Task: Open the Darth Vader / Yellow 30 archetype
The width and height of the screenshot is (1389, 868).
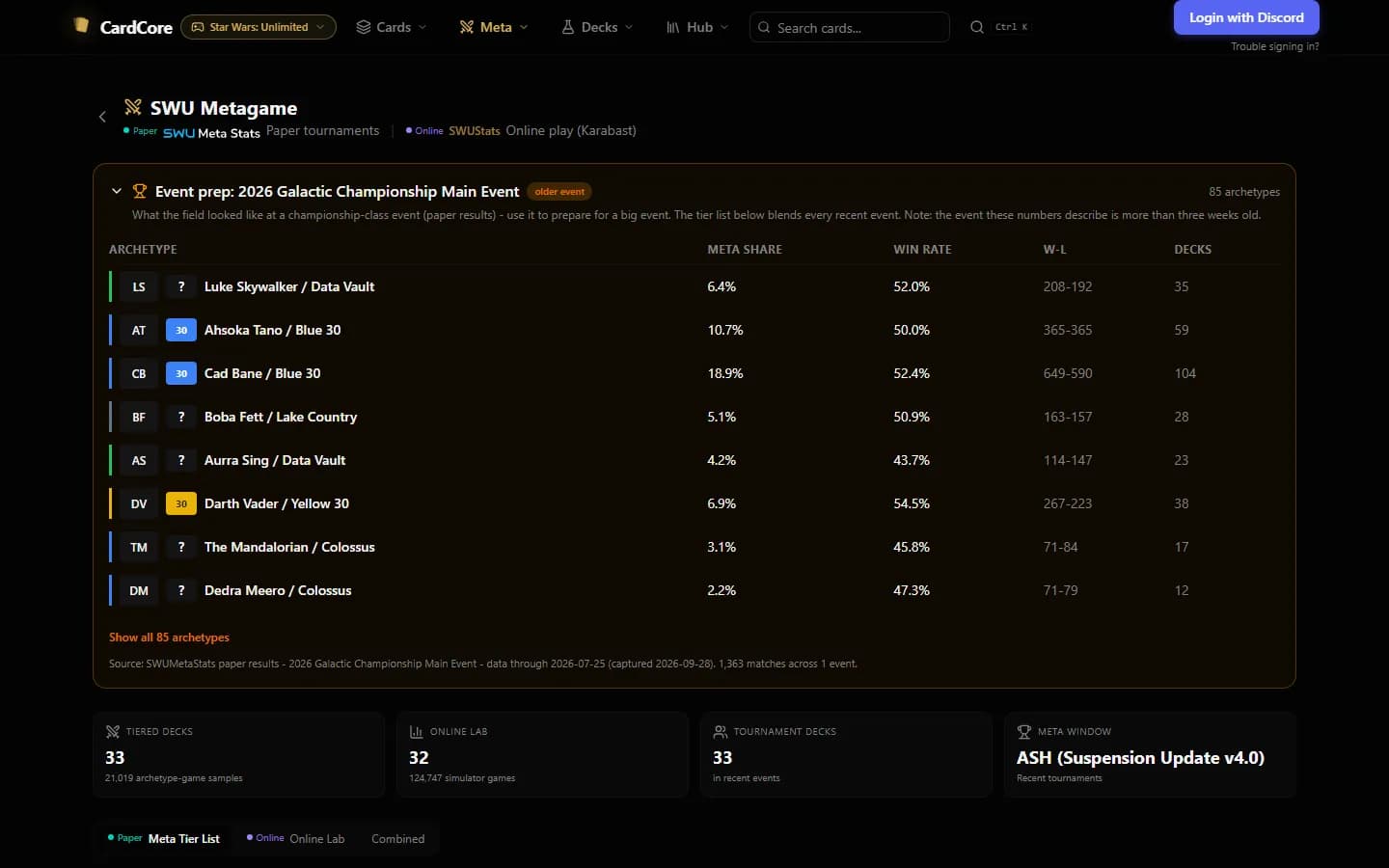Action: (277, 503)
